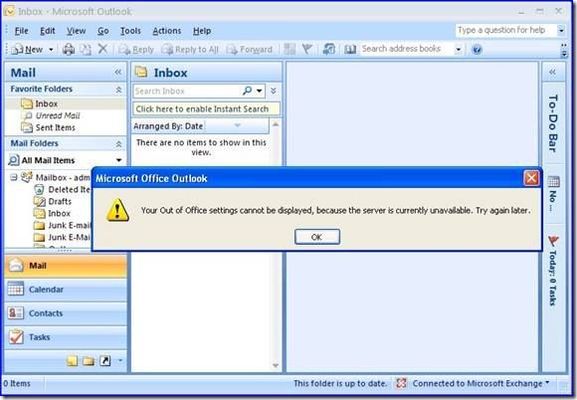The height and width of the screenshot is (400, 577).
Task: Open the Edit menu
Action: click(47, 31)
